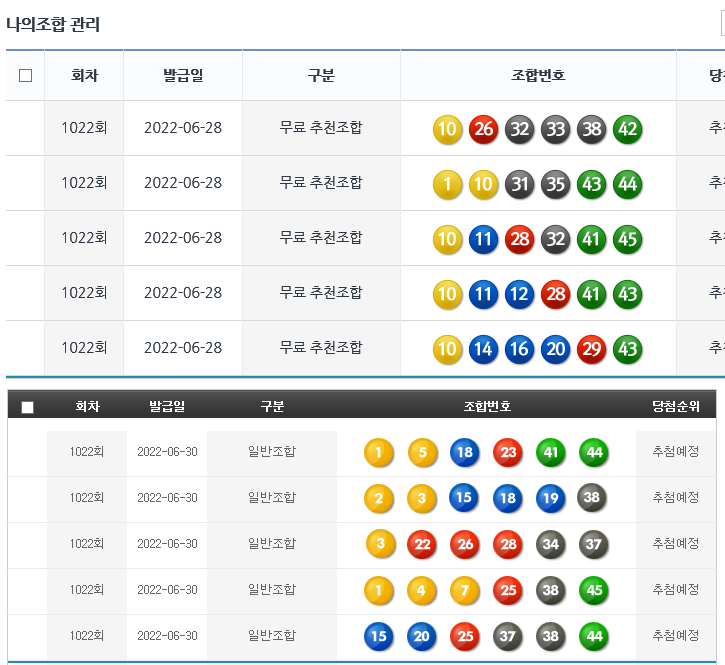This screenshot has width=725, height=665.
Task: Click 추첨예정 status in the 1, 5, 18 row
Action: [676, 452]
